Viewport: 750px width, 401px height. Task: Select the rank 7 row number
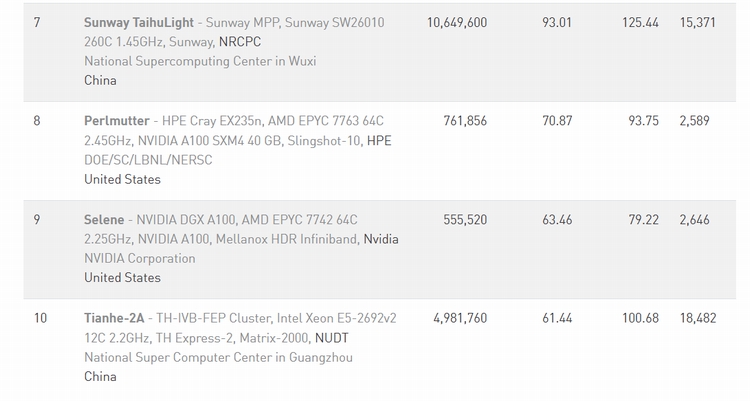pyautogui.click(x=37, y=22)
